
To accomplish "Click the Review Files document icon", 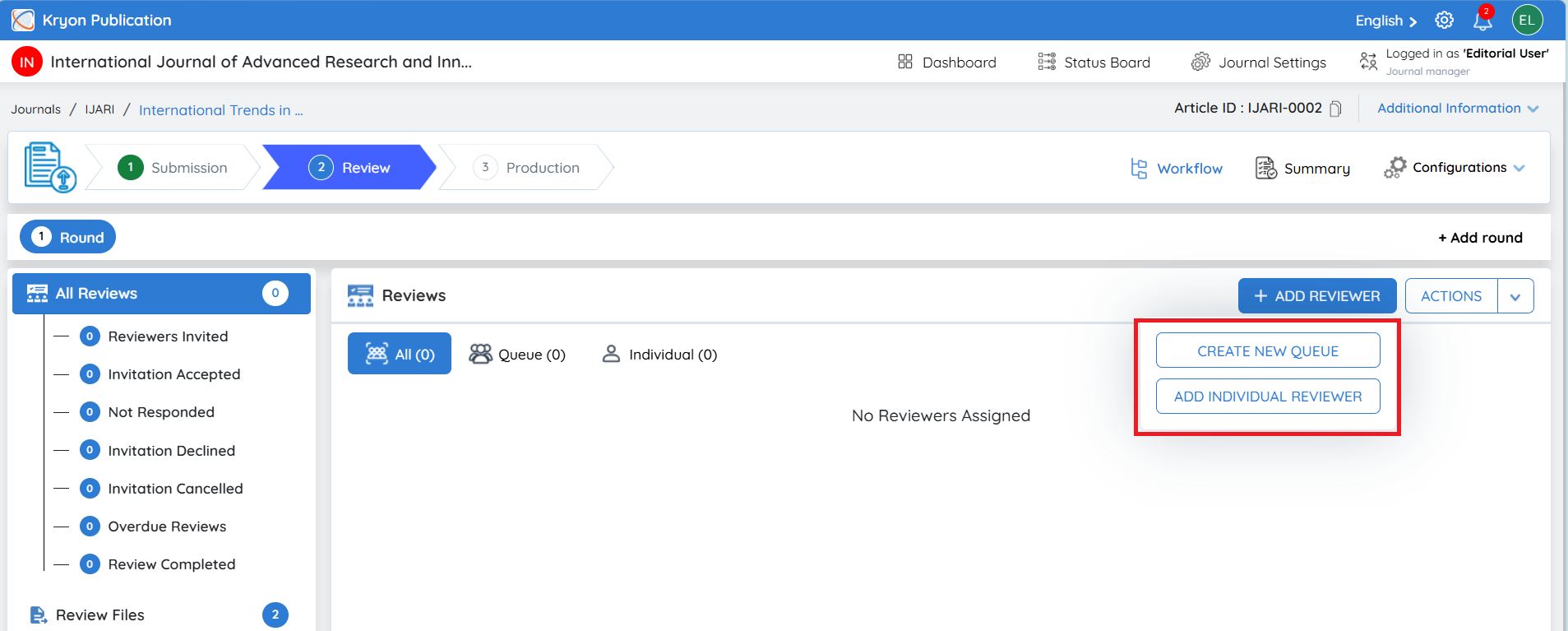I will [x=39, y=615].
